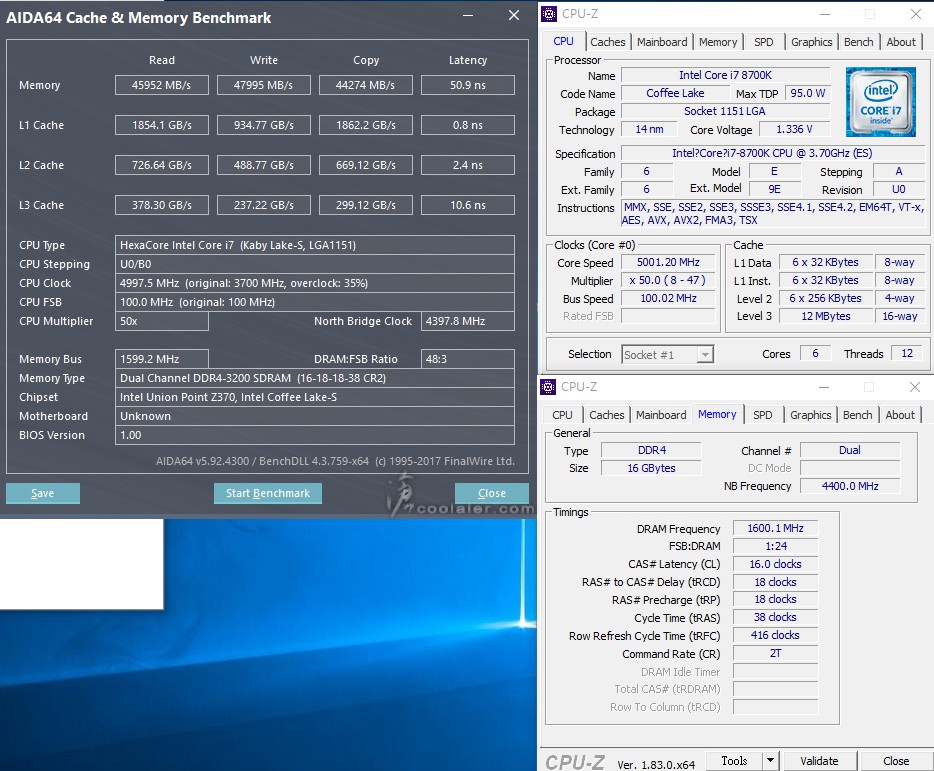Click the NB Frequency value 4400.0 MHz

pos(850,486)
